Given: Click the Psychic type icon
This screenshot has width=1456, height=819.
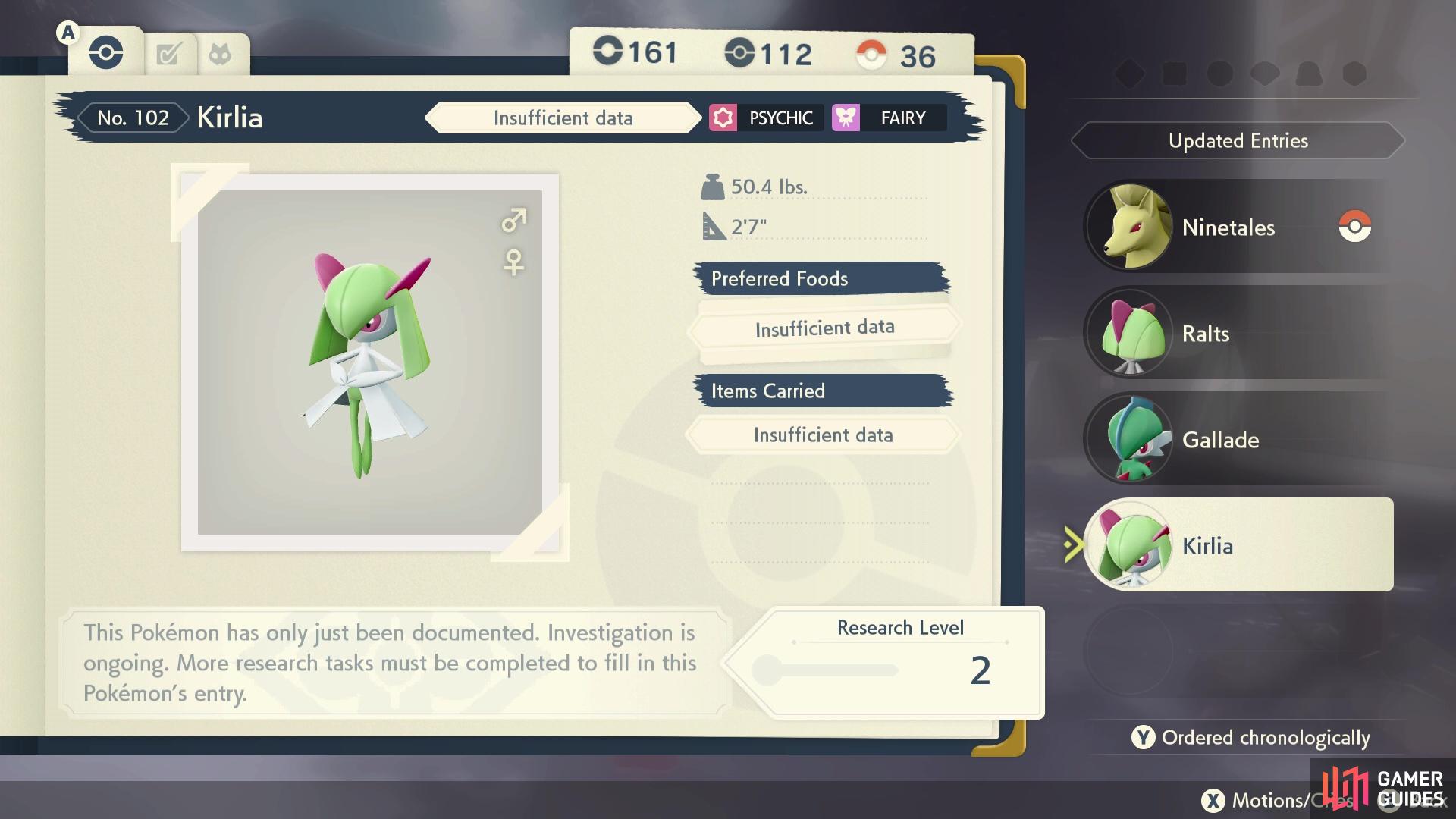Looking at the screenshot, I should 723,118.
